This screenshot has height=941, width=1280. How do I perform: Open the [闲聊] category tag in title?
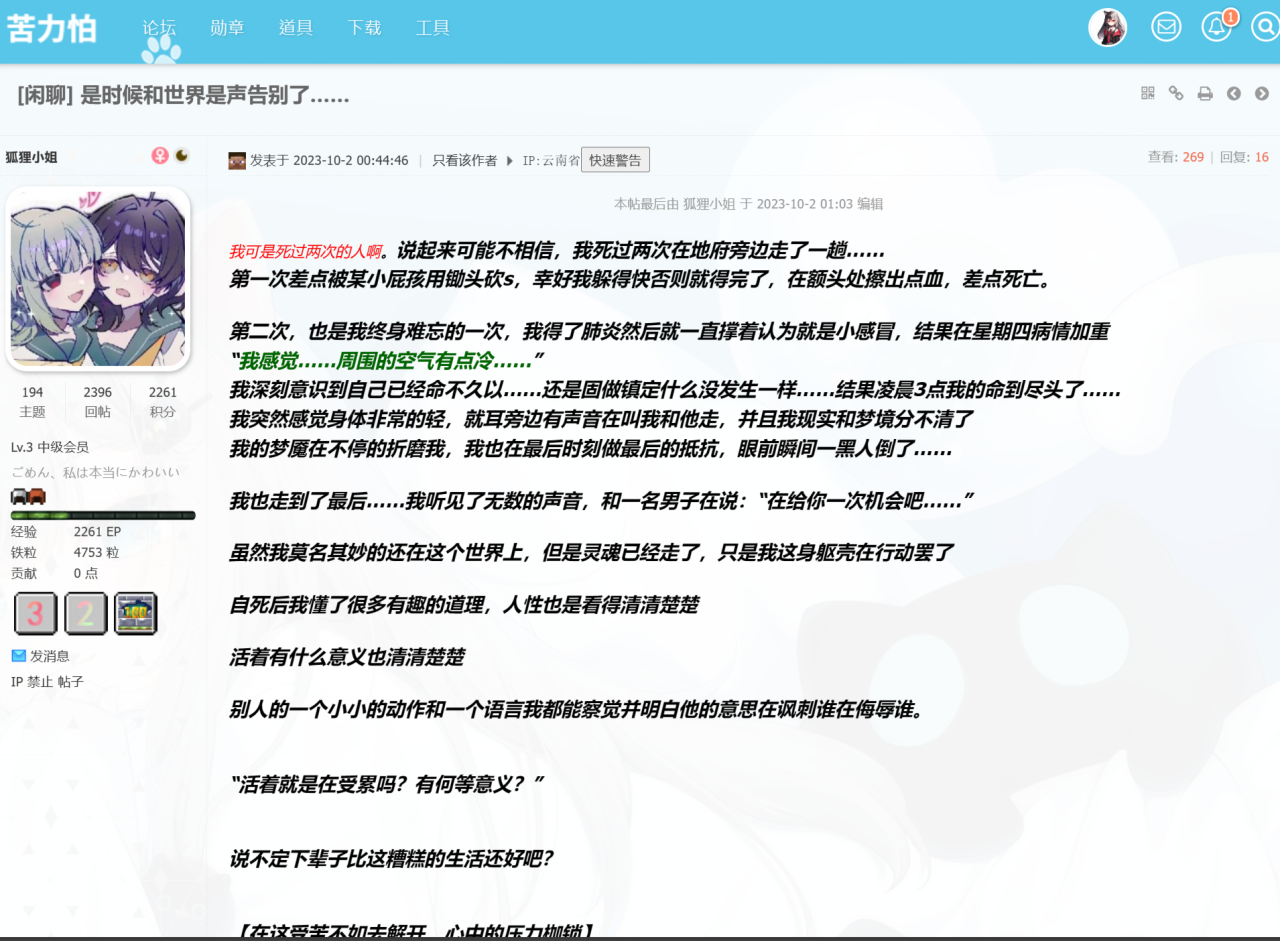(x=45, y=95)
